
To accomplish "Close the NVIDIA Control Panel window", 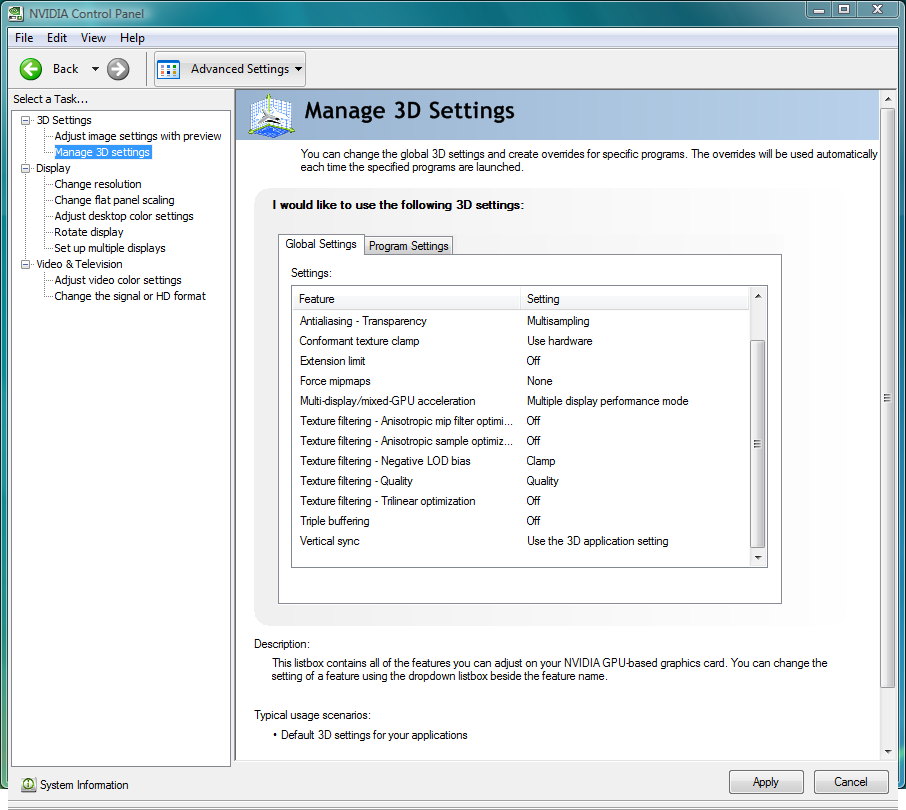I will coord(877,10).
